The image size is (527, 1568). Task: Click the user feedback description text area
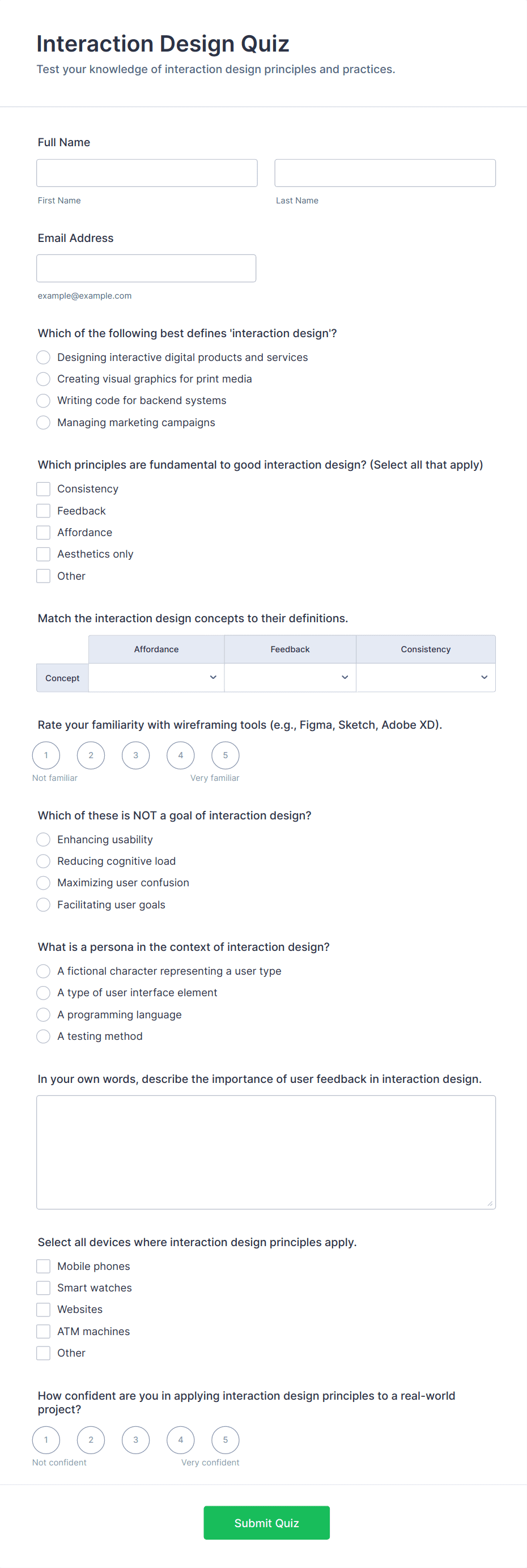266,1151
